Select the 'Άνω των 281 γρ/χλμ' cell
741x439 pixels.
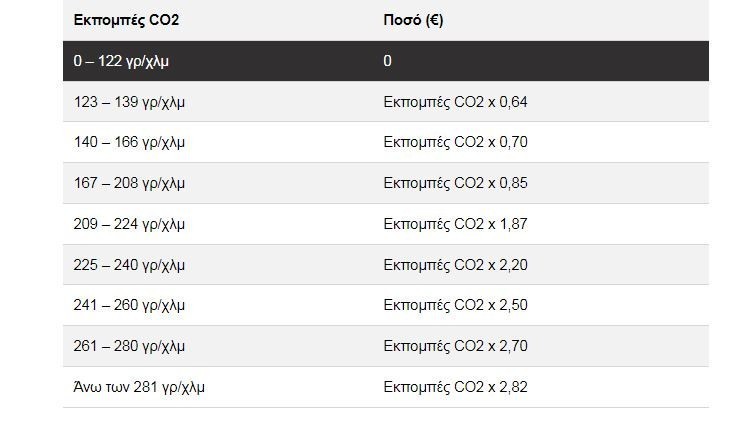[x=139, y=386]
